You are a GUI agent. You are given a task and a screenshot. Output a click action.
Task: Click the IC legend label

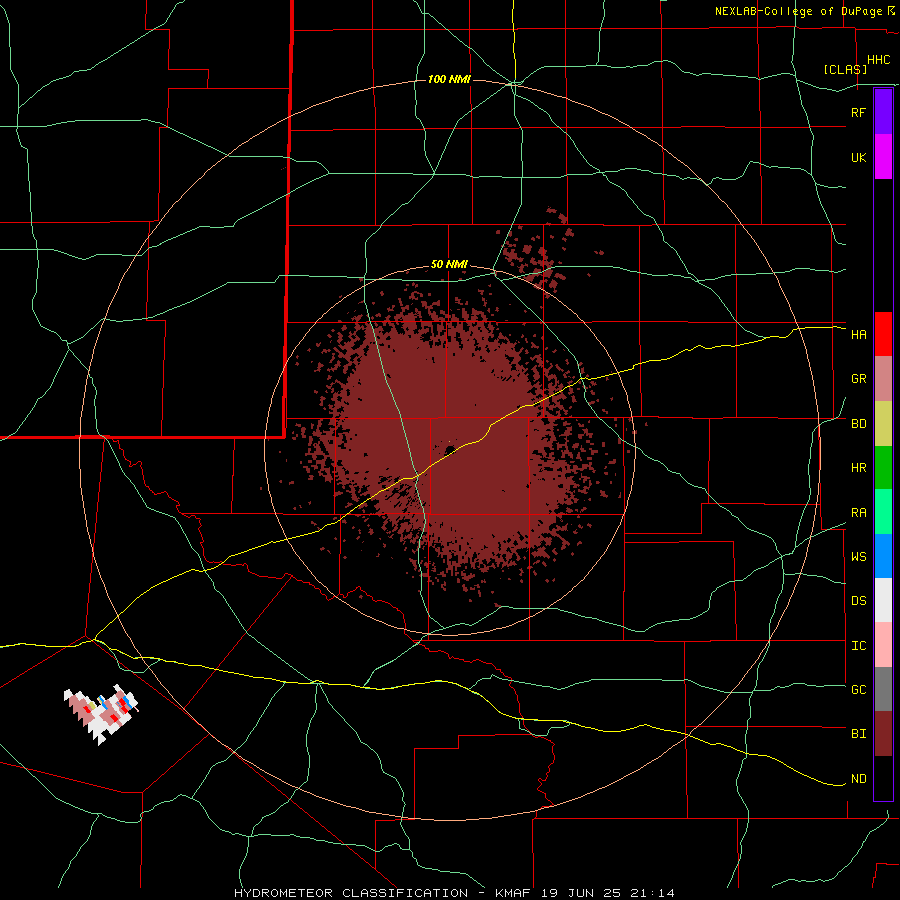click(859, 646)
